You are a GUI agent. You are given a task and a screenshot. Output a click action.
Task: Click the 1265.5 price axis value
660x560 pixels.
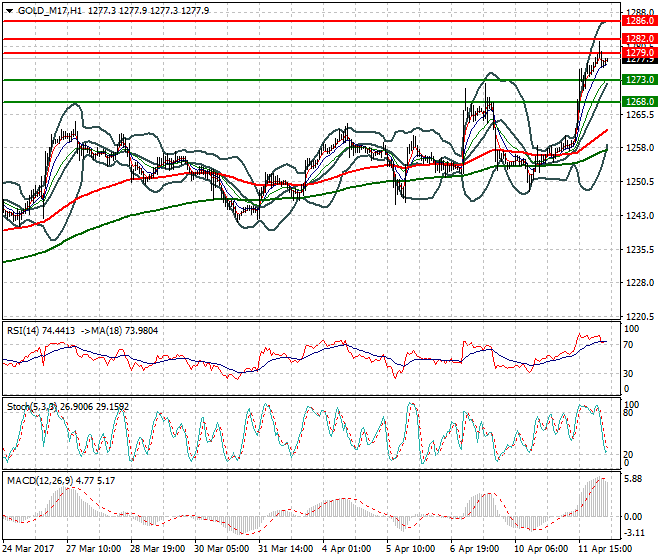(640, 115)
